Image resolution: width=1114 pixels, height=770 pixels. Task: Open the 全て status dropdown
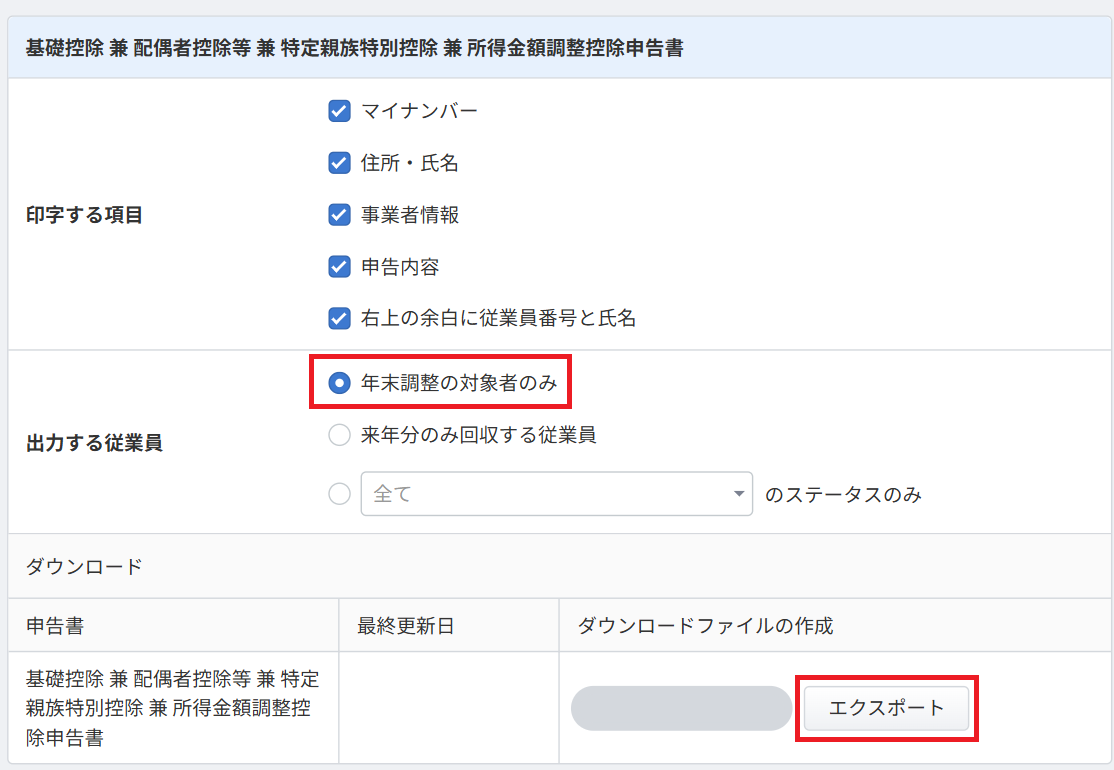coord(556,494)
